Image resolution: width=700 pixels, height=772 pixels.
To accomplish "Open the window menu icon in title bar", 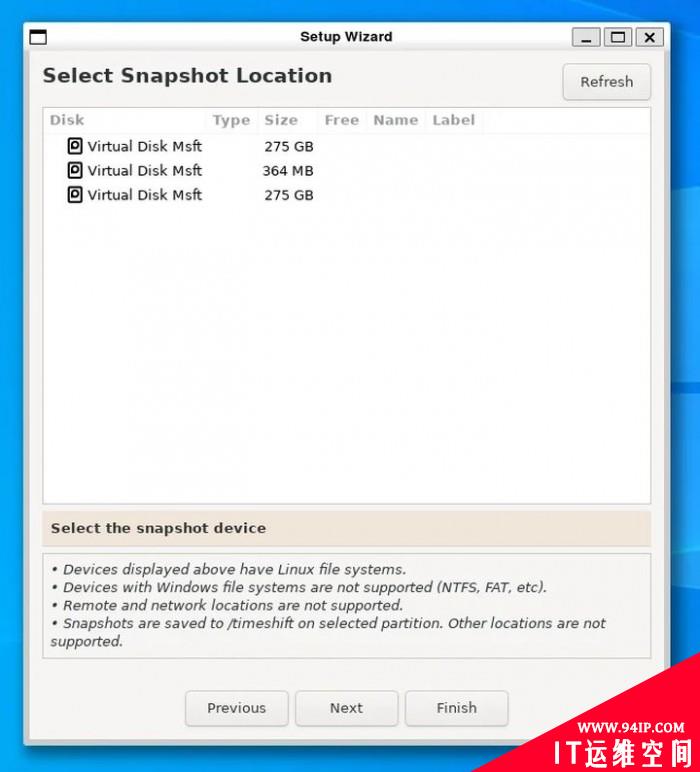I will [38, 37].
